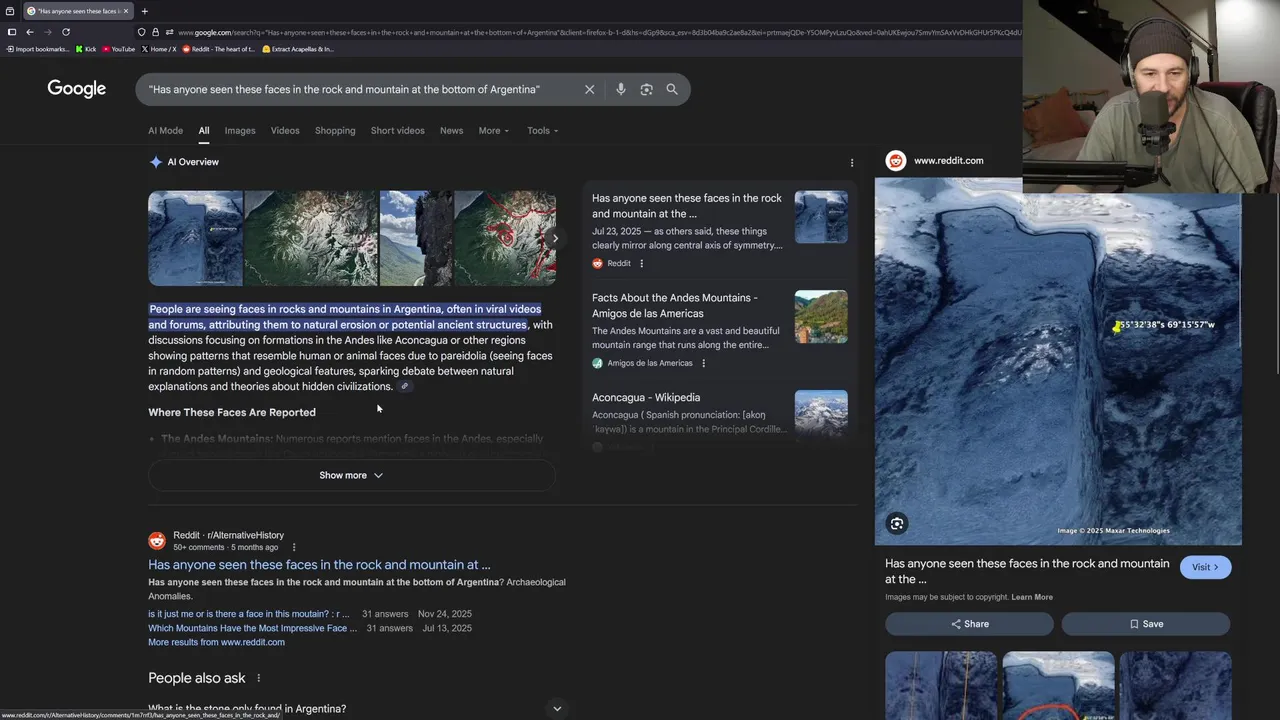The height and width of the screenshot is (720, 1280).
Task: Switch to Videos tab
Action: pos(285,131)
